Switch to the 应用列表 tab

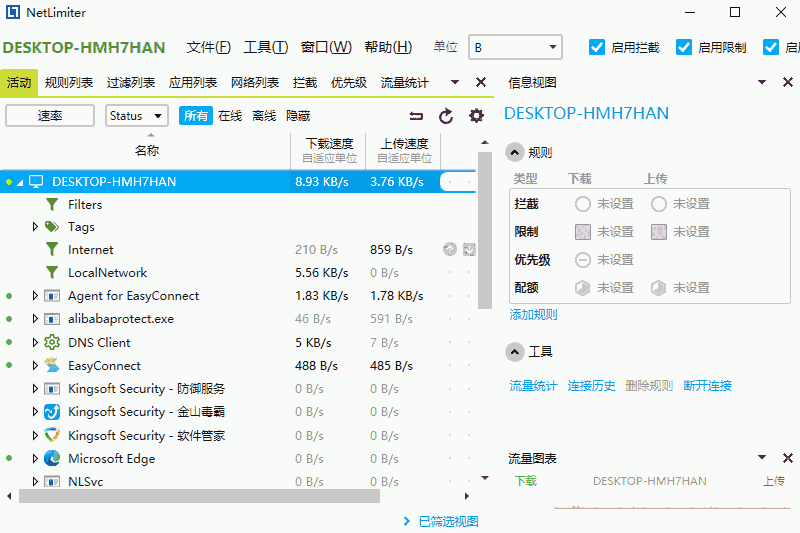193,83
